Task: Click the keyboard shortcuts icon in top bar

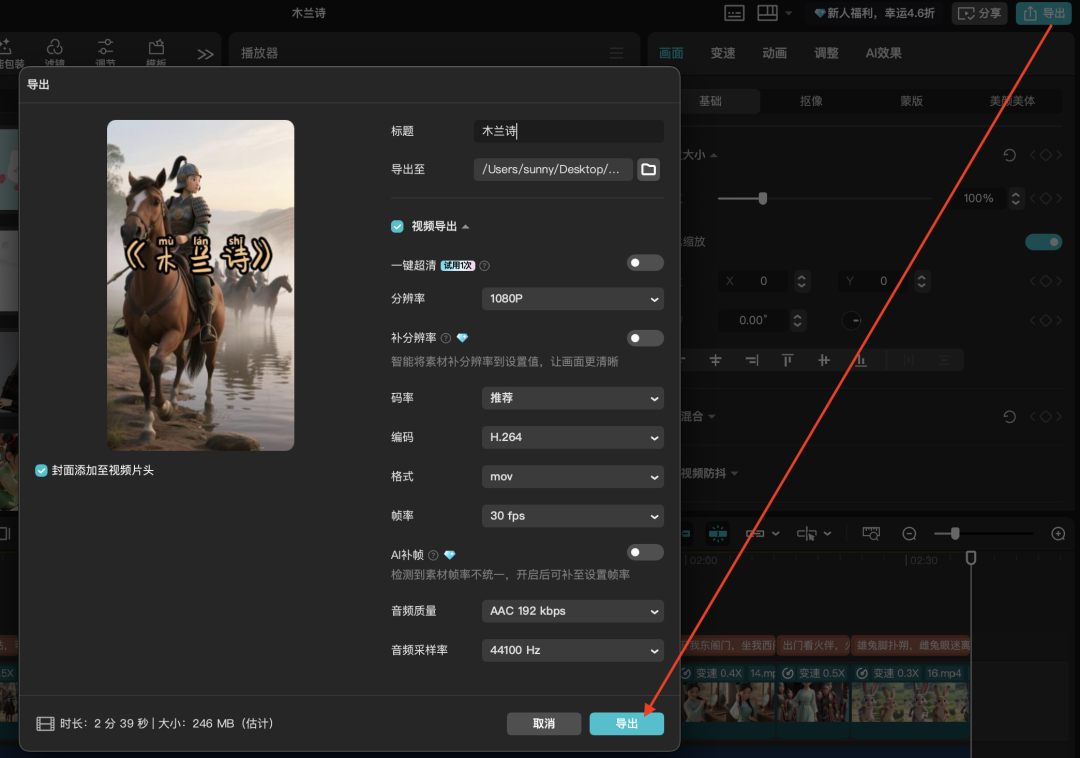Action: click(x=735, y=13)
